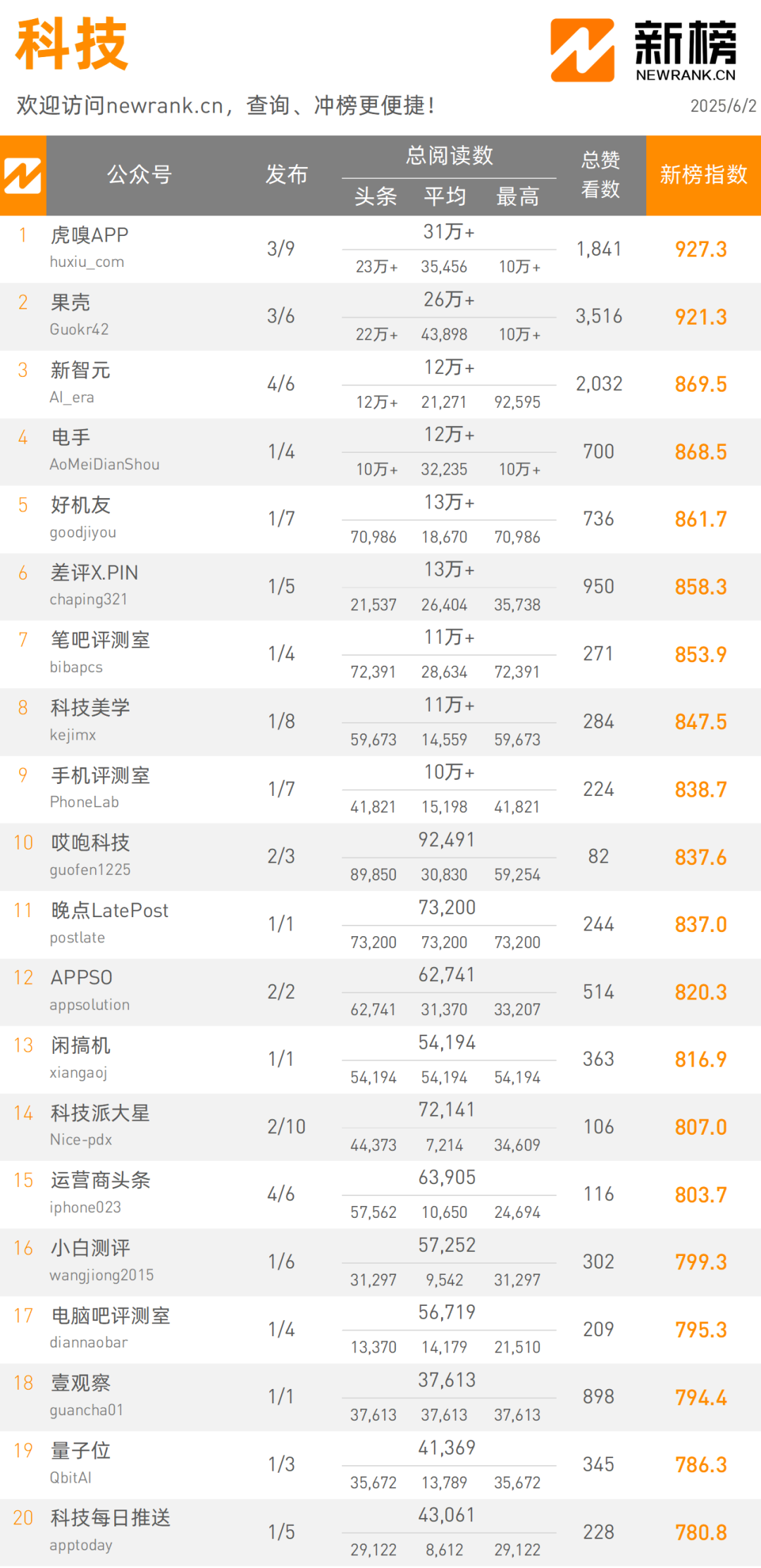Click the APPSO account name
The height and width of the screenshot is (1568, 761).
tap(82, 978)
